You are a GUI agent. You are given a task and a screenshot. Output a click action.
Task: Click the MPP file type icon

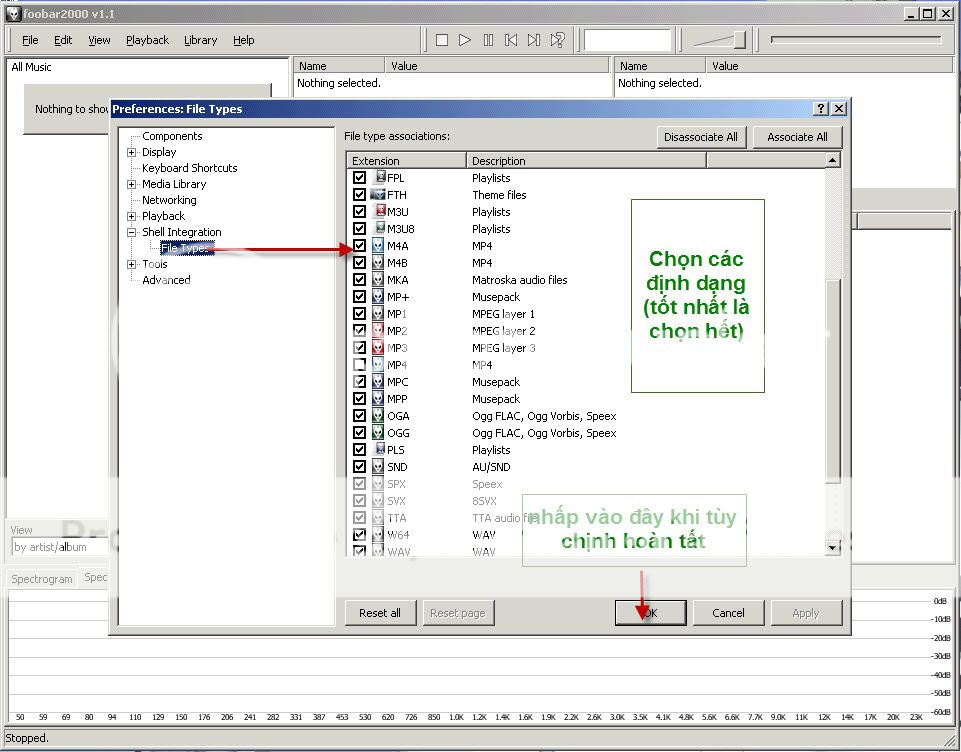pyautogui.click(x=378, y=399)
